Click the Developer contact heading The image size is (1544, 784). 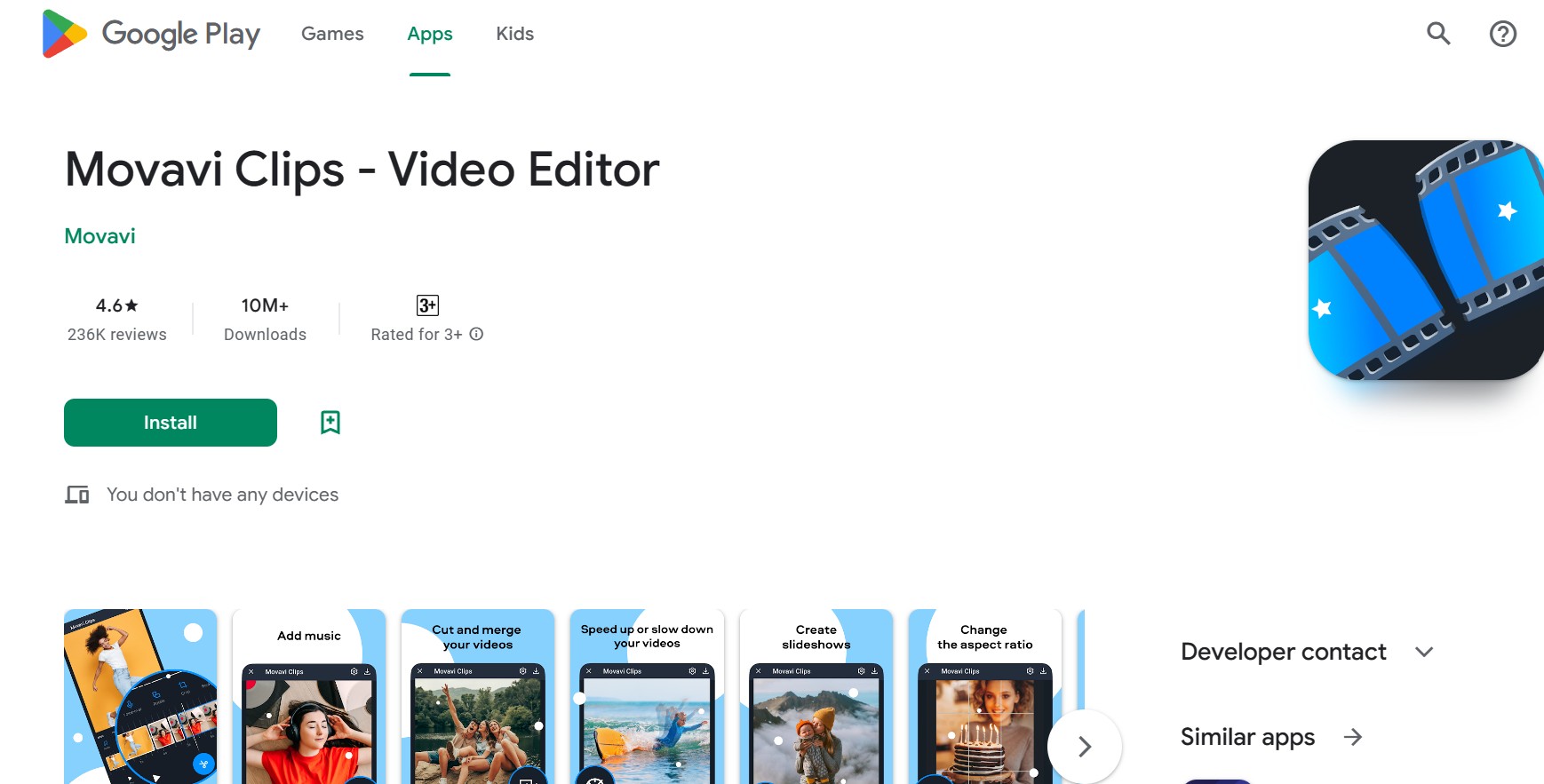pos(1284,652)
